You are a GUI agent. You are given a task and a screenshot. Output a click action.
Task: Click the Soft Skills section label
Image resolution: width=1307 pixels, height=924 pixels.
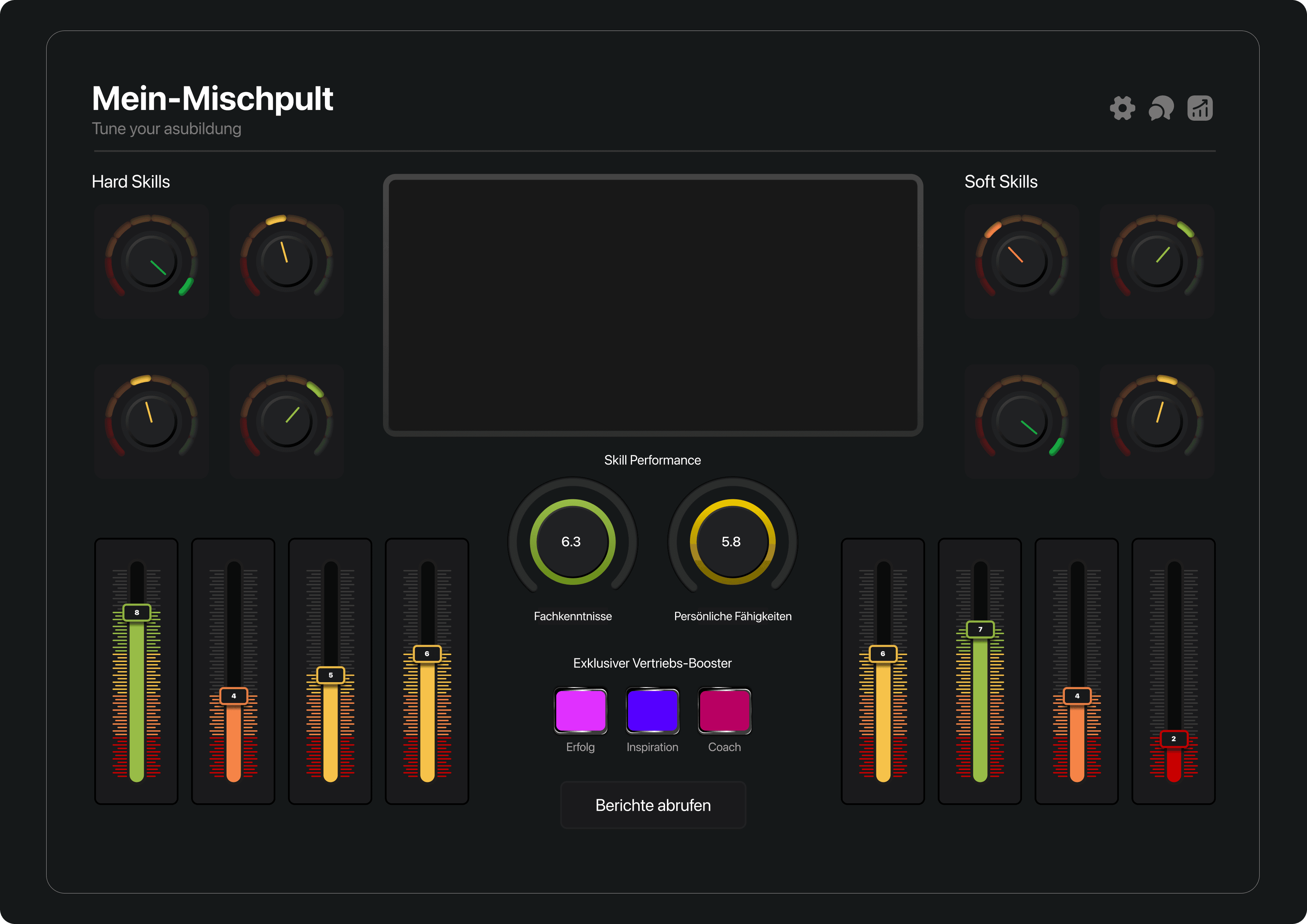1001,181
